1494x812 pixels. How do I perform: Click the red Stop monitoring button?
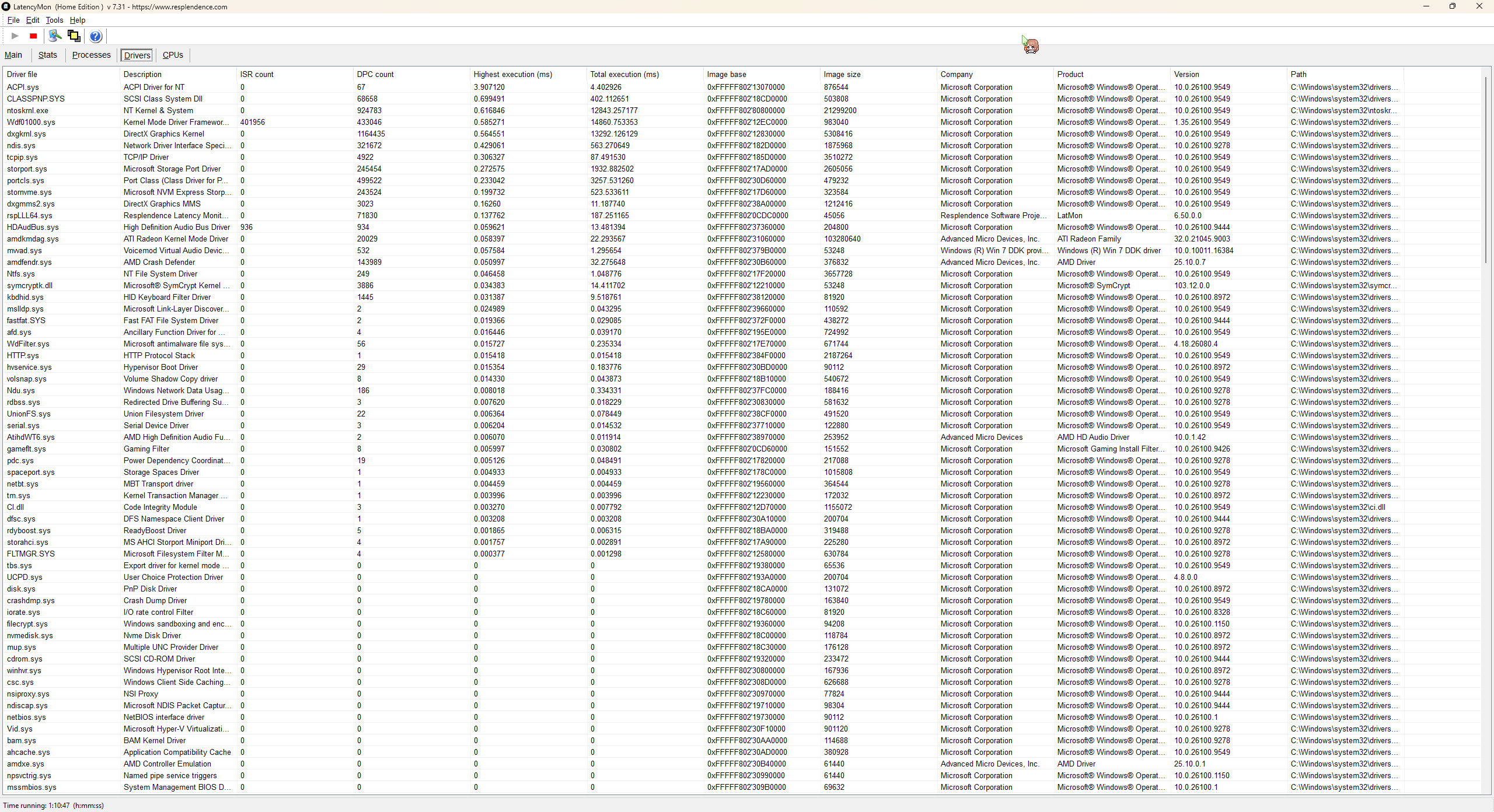(33, 36)
